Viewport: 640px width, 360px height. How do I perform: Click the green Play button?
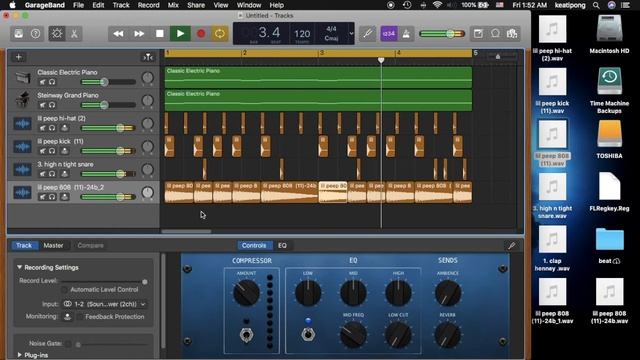[180, 33]
